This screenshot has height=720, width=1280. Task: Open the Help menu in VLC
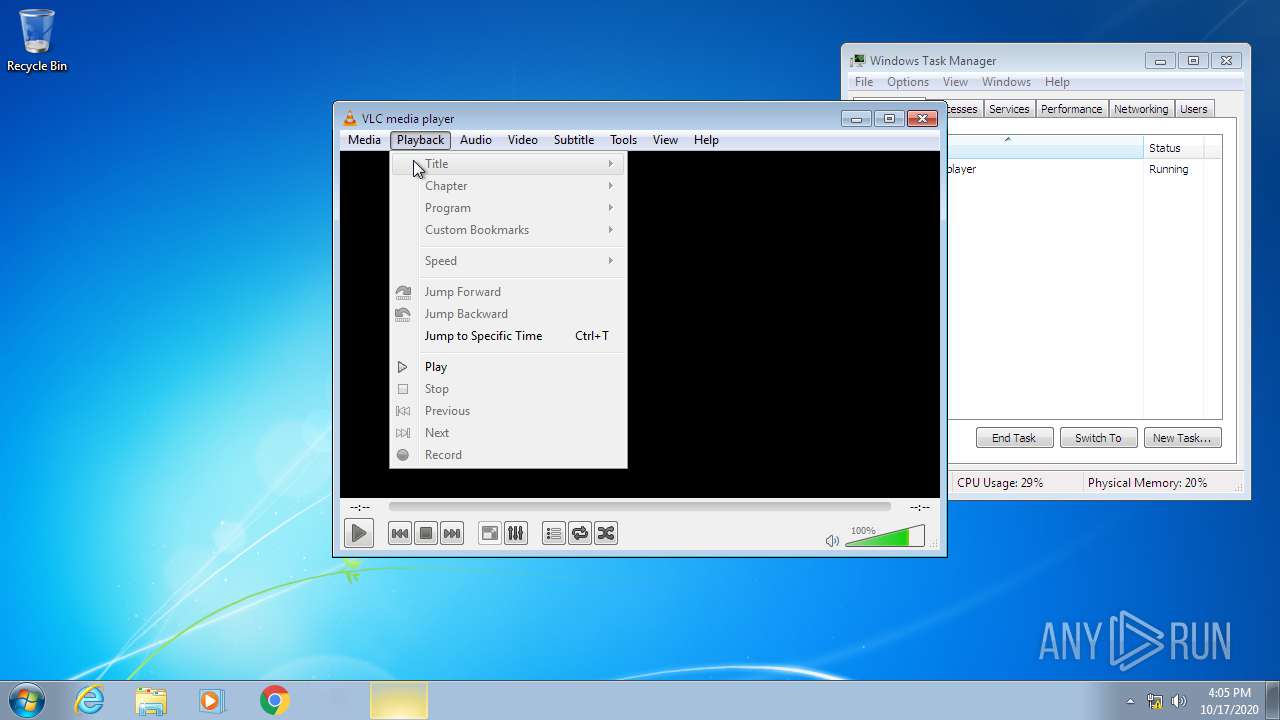click(x=706, y=140)
